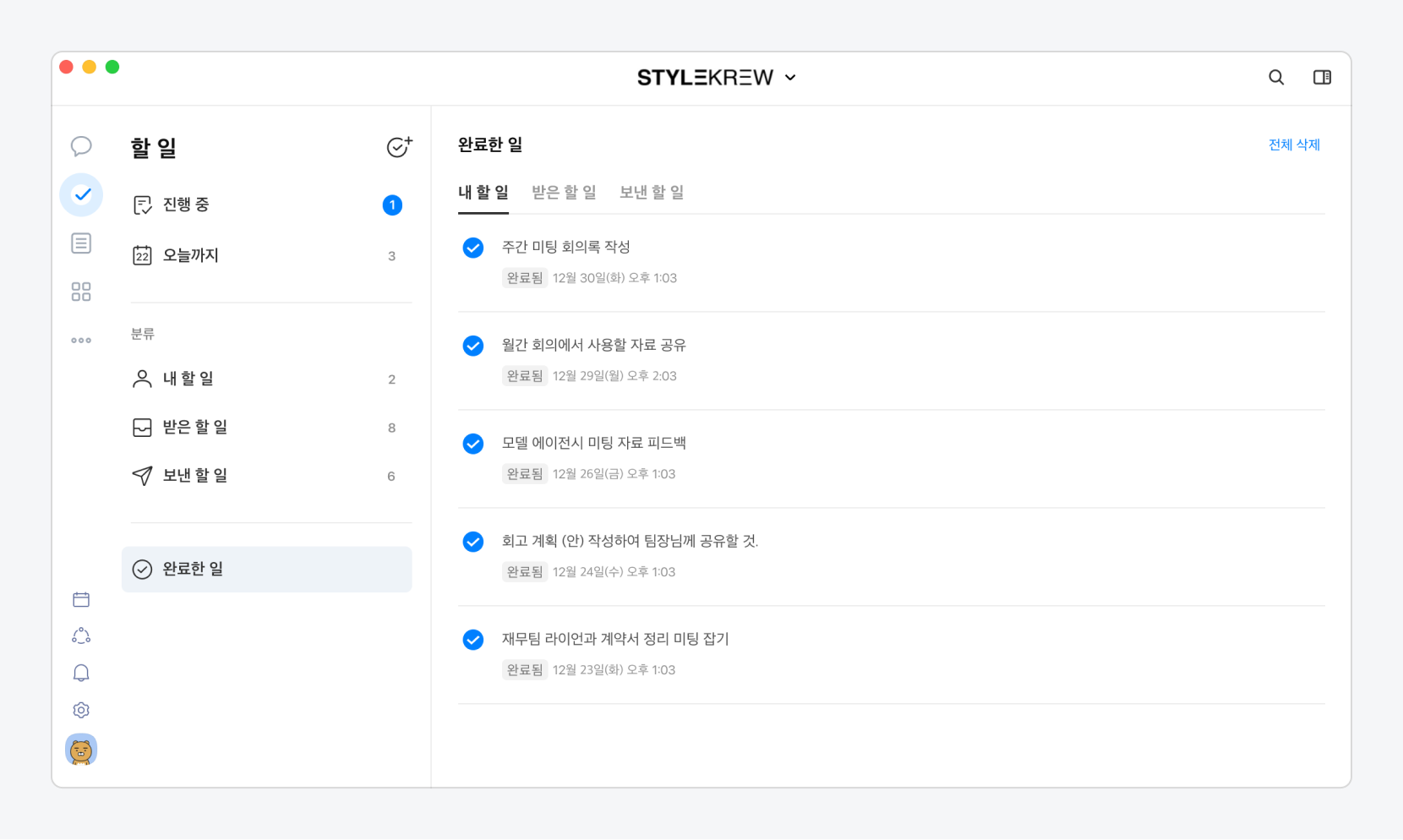Open the settings gear icon

[81, 710]
